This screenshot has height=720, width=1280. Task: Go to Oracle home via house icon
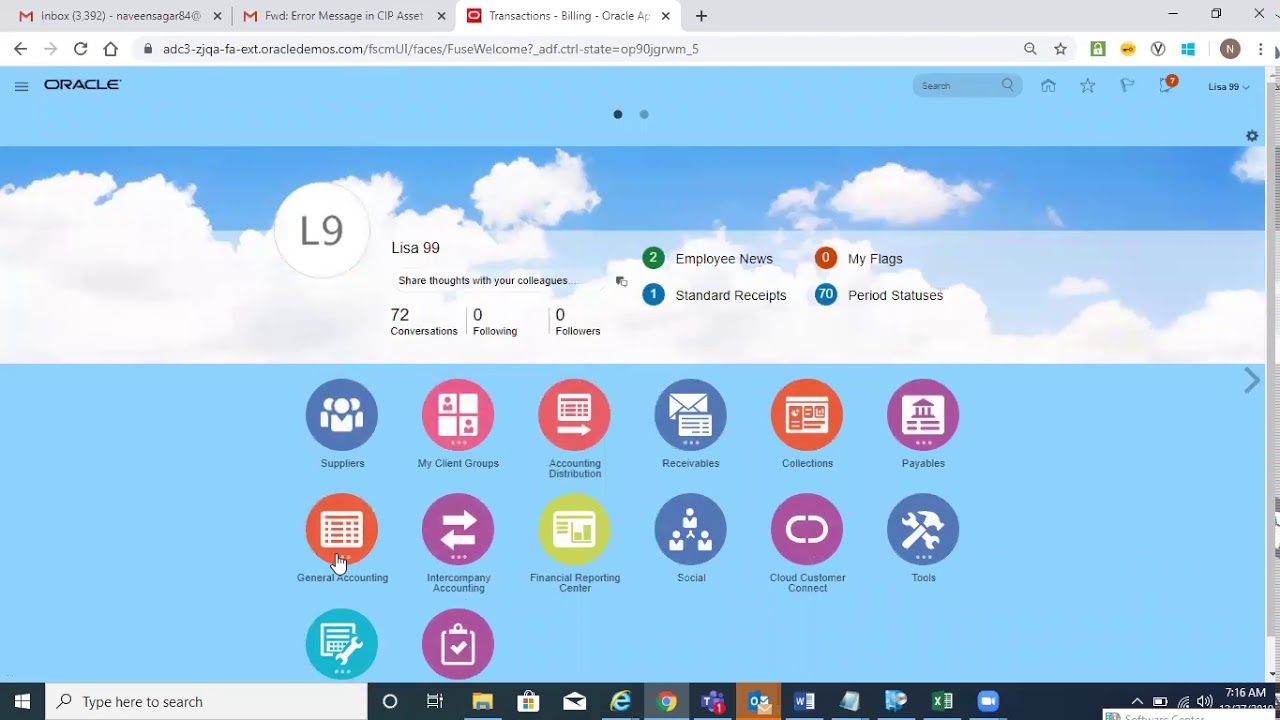click(x=1048, y=86)
